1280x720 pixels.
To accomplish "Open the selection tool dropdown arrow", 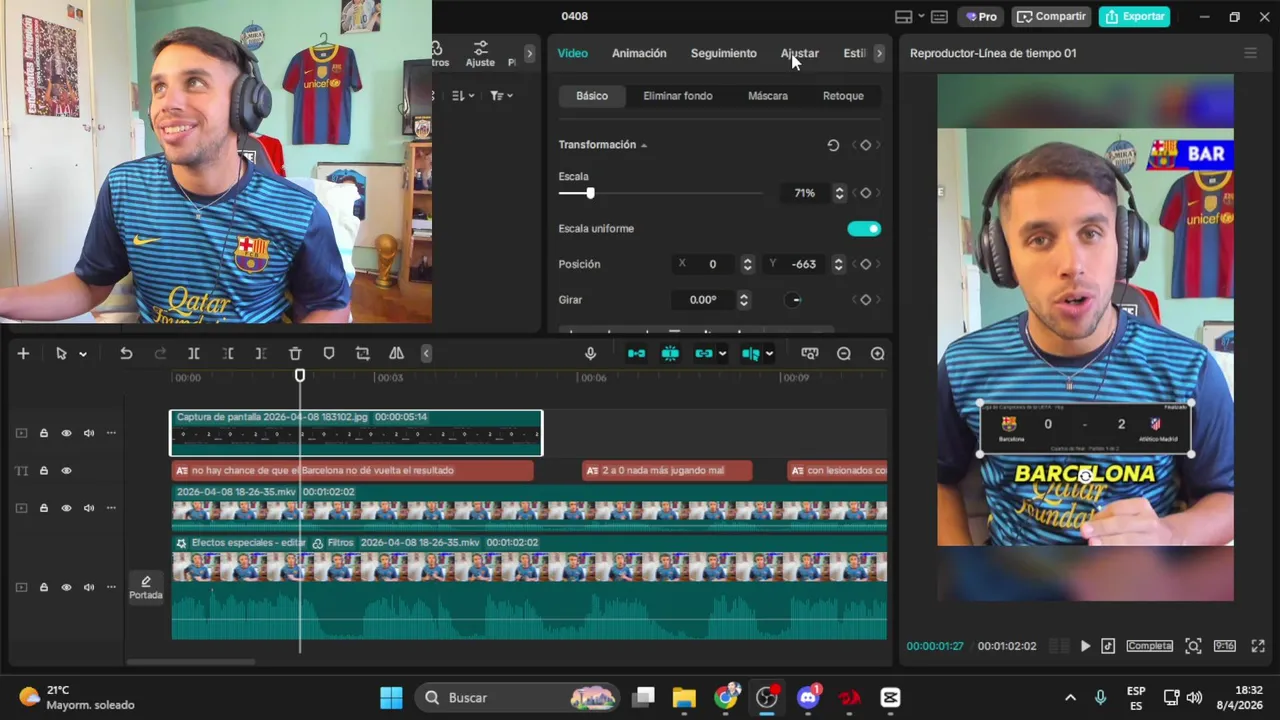I will (x=82, y=354).
